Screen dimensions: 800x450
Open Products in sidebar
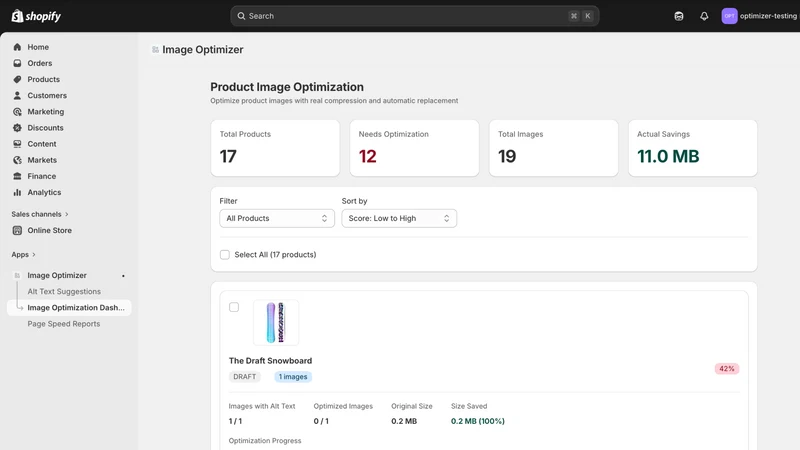click(x=43, y=79)
